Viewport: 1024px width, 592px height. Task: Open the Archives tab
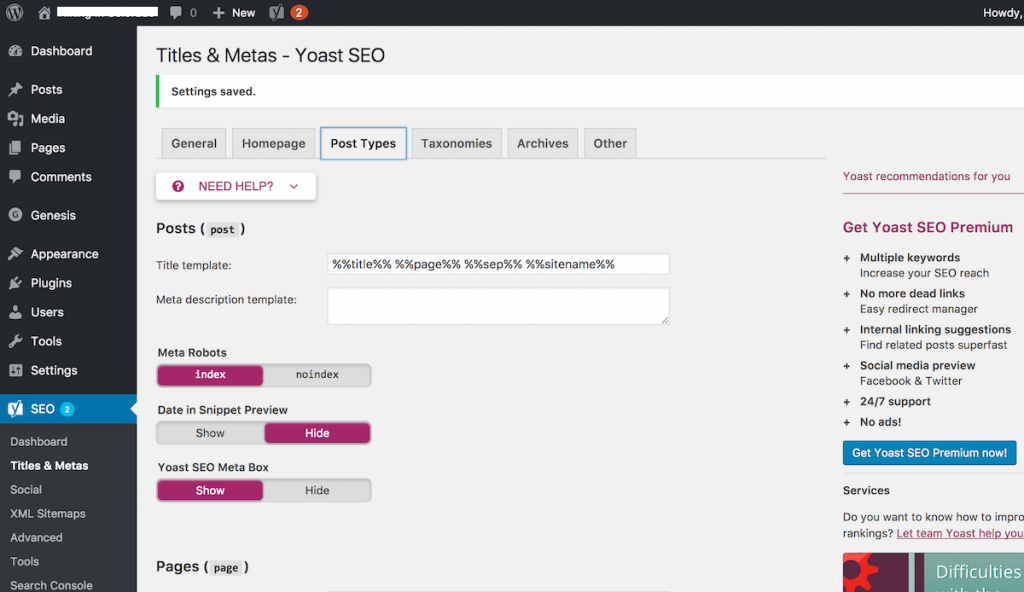click(543, 144)
